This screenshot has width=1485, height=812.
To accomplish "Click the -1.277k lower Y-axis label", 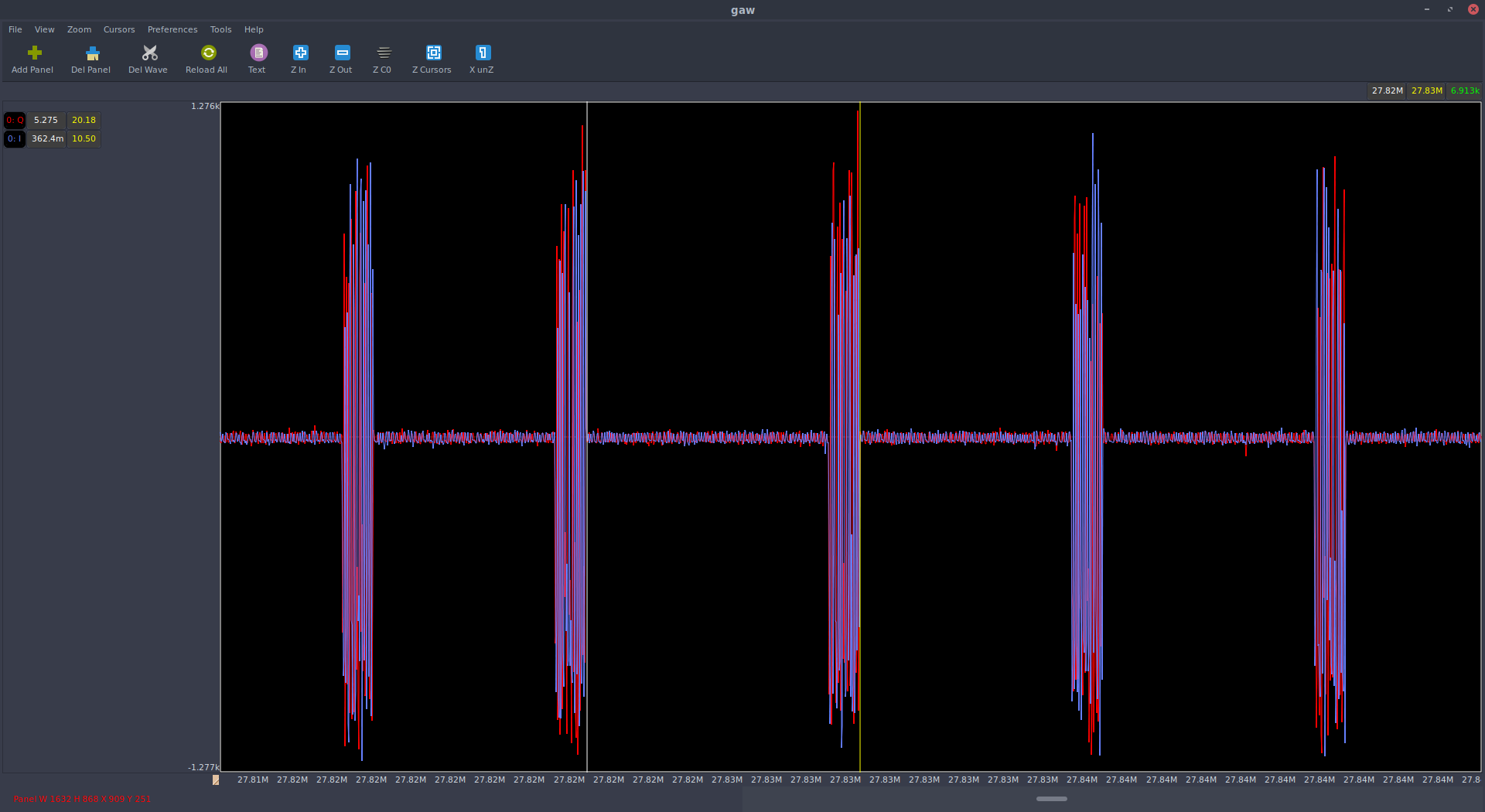I will (x=203, y=767).
